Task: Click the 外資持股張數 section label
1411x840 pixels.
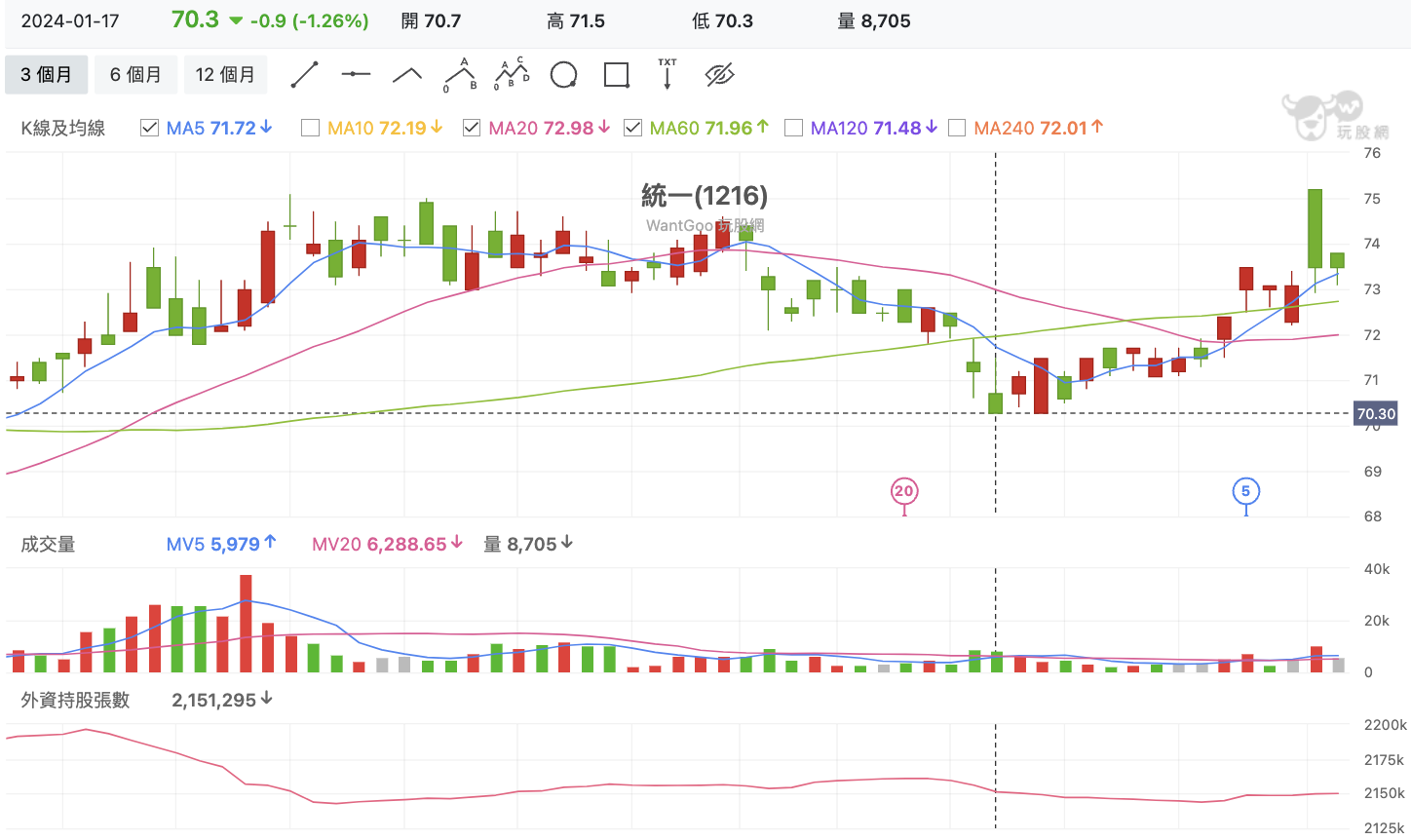Action: click(x=75, y=700)
